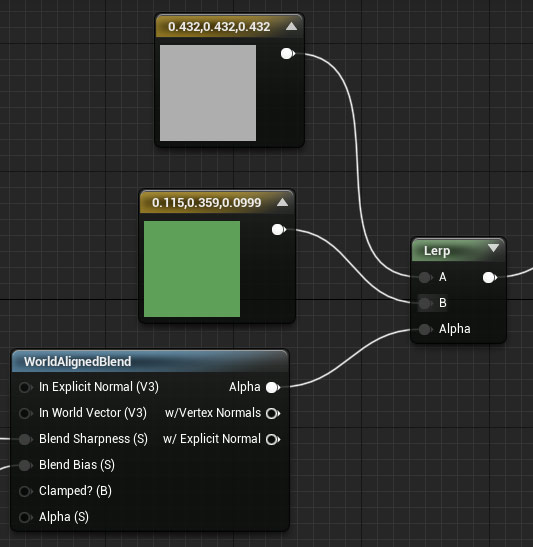
Task: Click the Lerp node's B input pin
Action: (x=425, y=303)
